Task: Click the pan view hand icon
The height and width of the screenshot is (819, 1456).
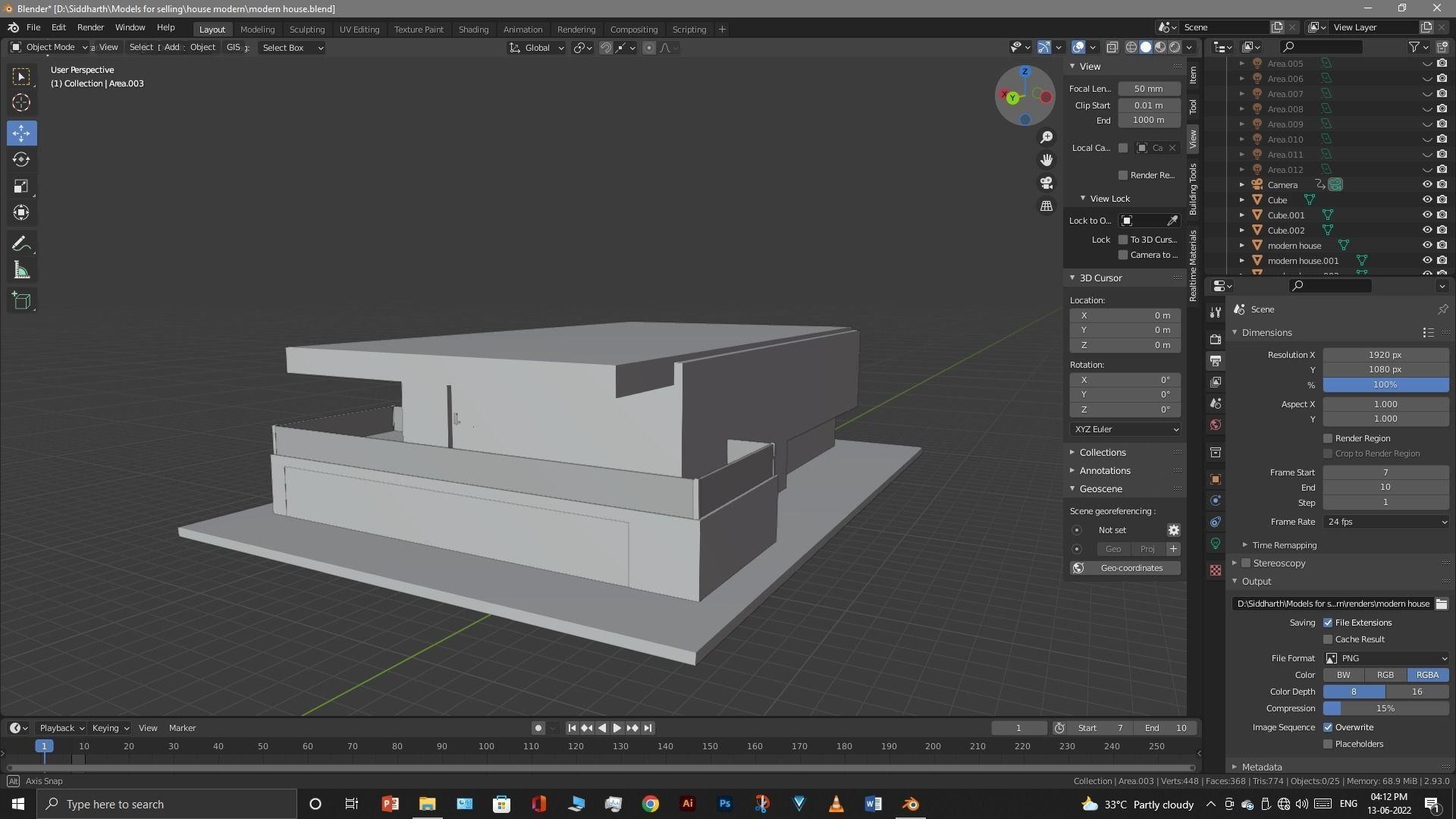Action: 1046,160
